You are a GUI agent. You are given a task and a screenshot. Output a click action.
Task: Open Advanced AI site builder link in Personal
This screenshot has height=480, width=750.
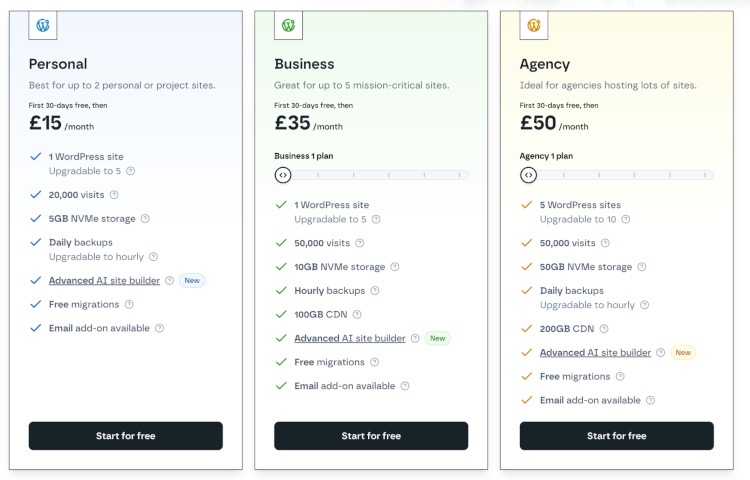point(104,281)
